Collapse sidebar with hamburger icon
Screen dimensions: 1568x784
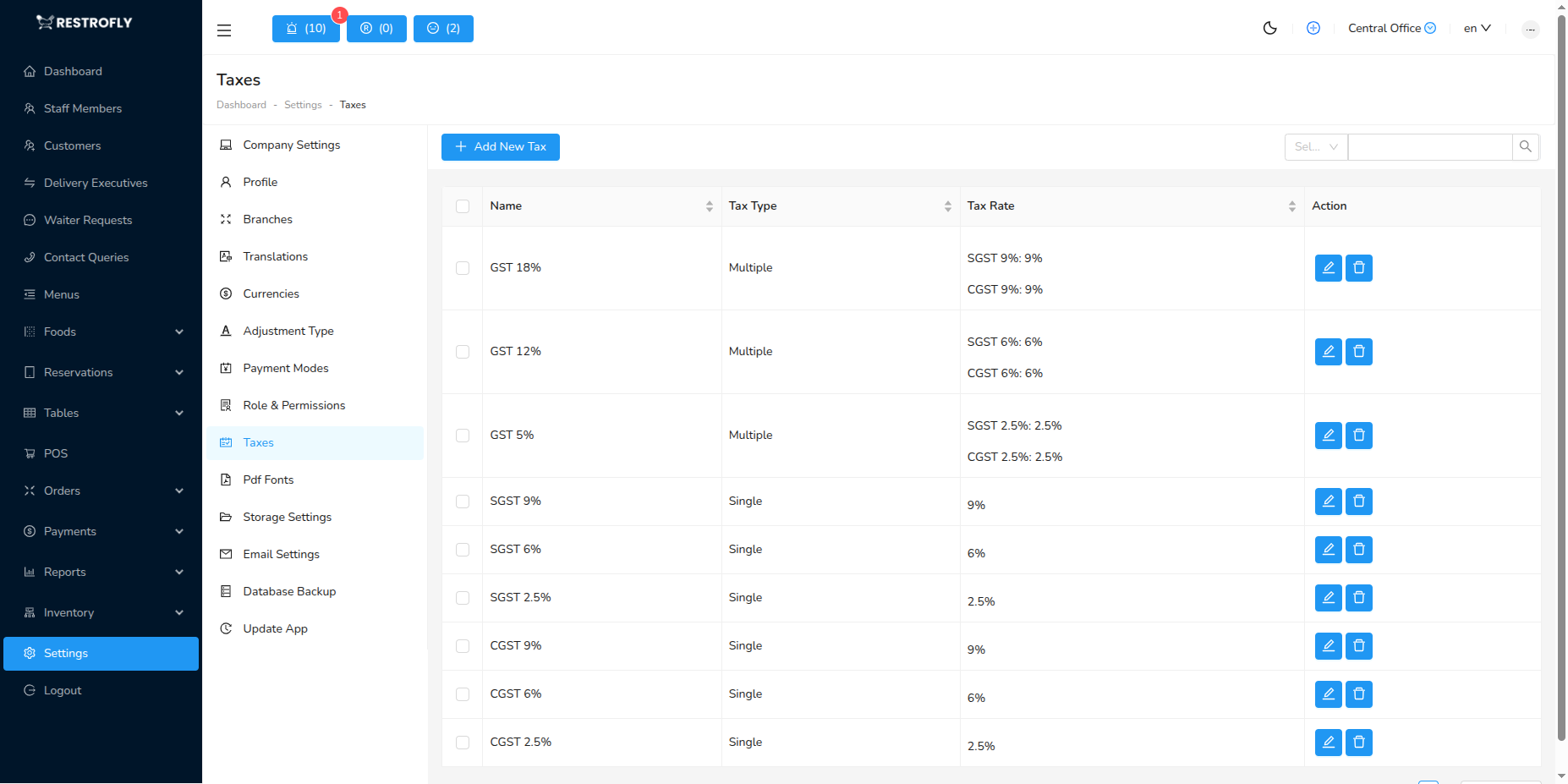pyautogui.click(x=223, y=30)
